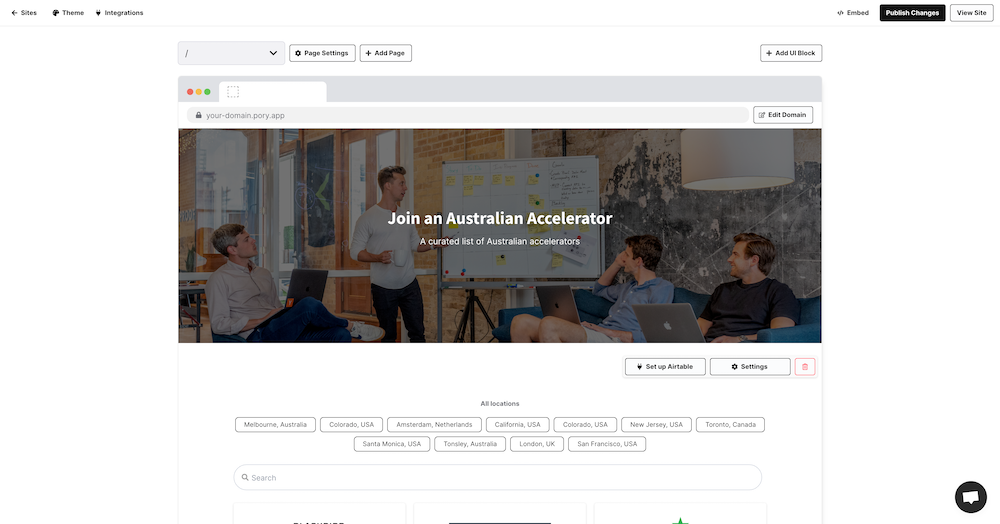Filter by London, UK

coord(537,444)
